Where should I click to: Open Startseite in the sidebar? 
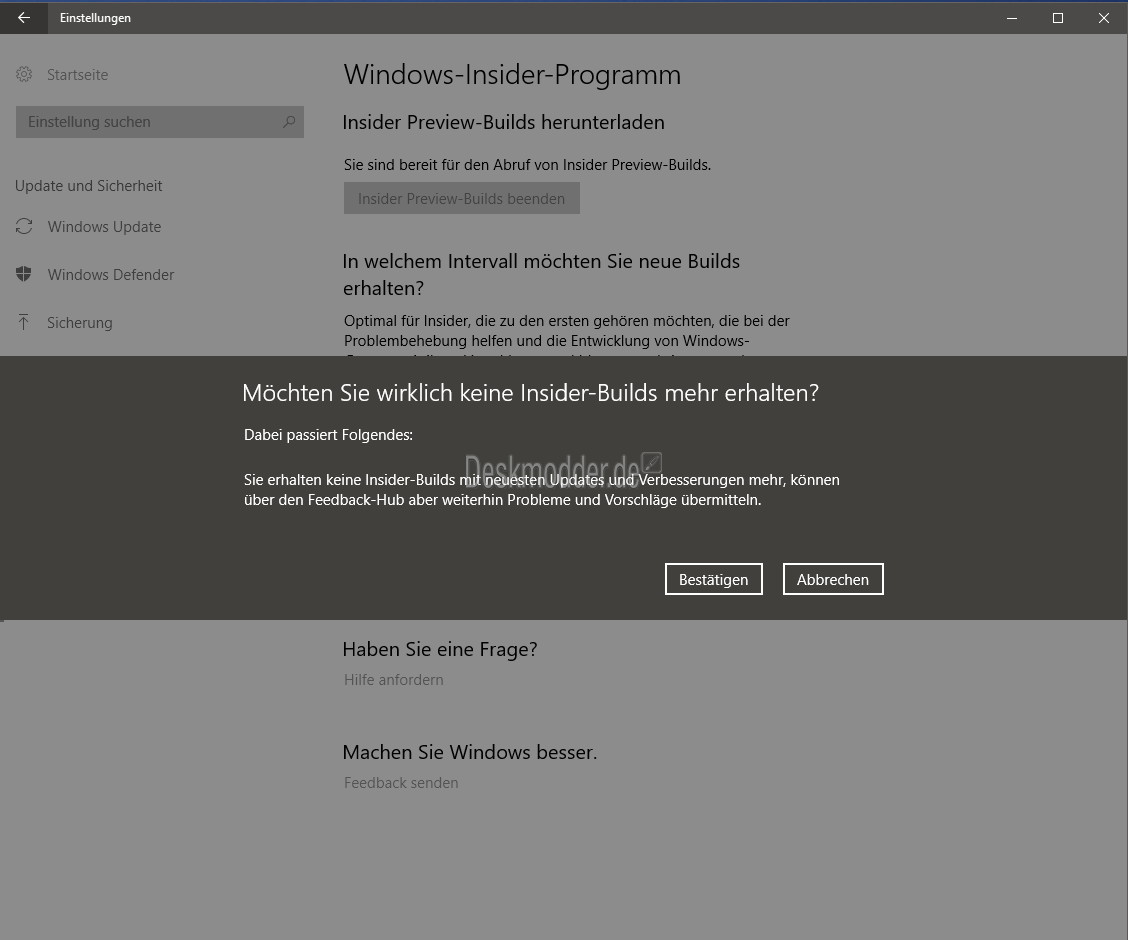tap(78, 75)
